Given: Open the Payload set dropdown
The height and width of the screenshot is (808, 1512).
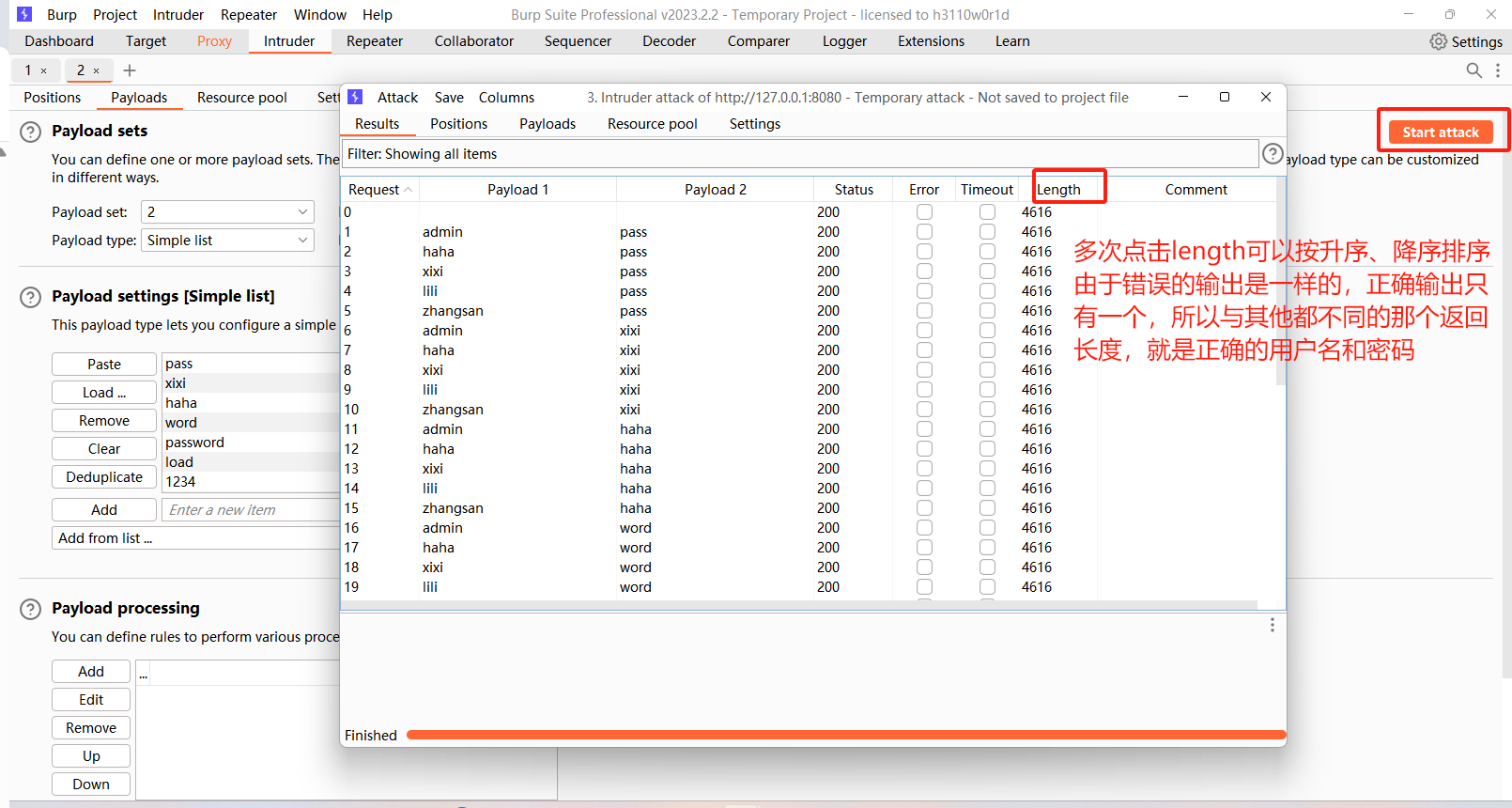Looking at the screenshot, I should [x=227, y=212].
